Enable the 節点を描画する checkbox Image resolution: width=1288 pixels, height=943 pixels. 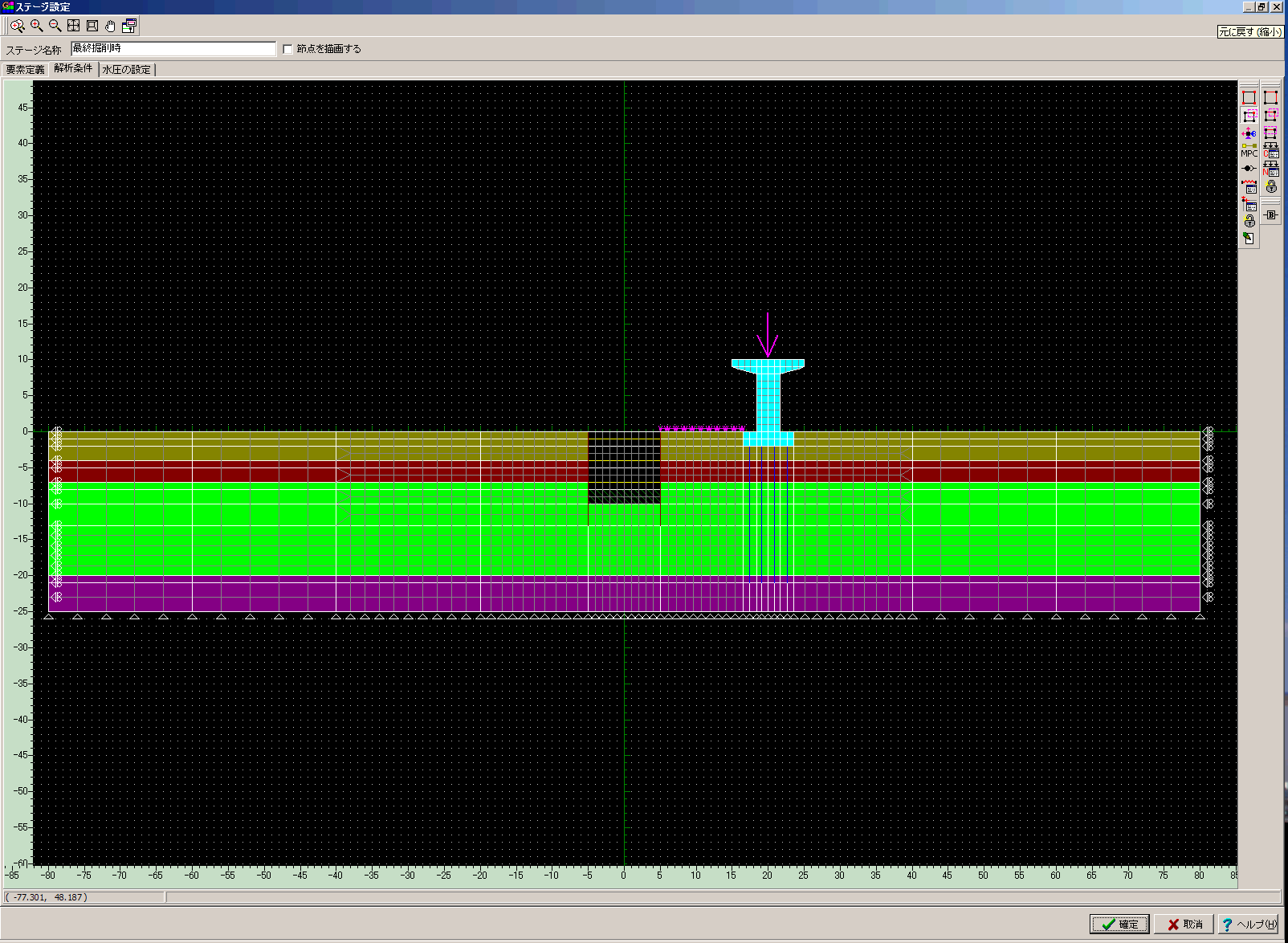[287, 49]
